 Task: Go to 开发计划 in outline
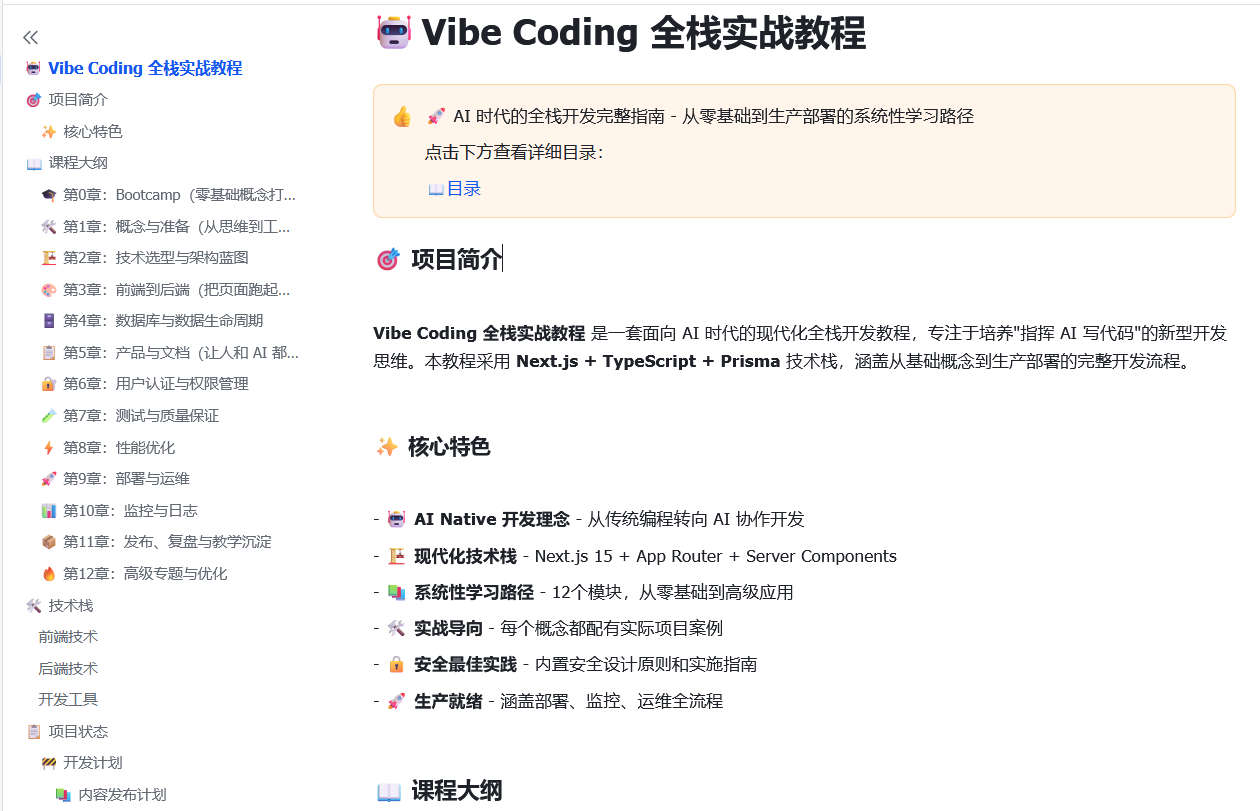pyautogui.click(x=93, y=763)
